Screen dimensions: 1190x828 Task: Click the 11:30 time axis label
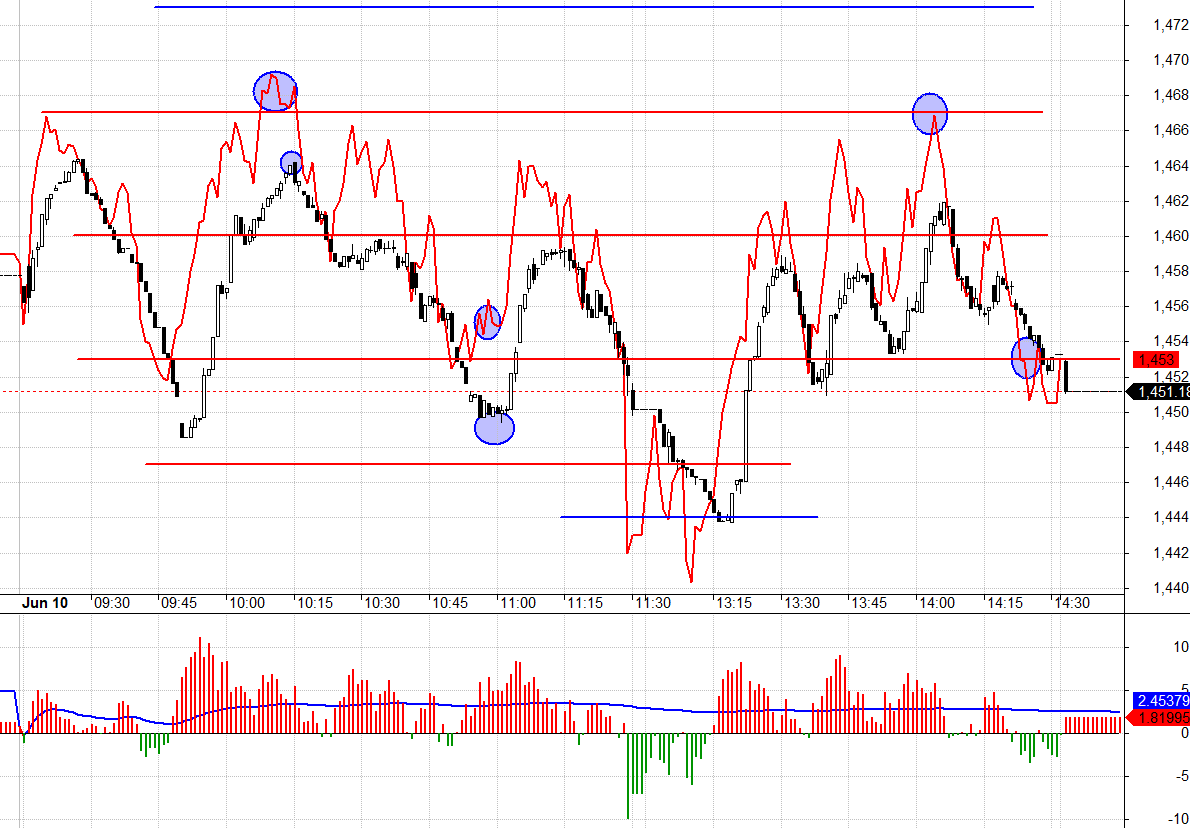coord(653,603)
